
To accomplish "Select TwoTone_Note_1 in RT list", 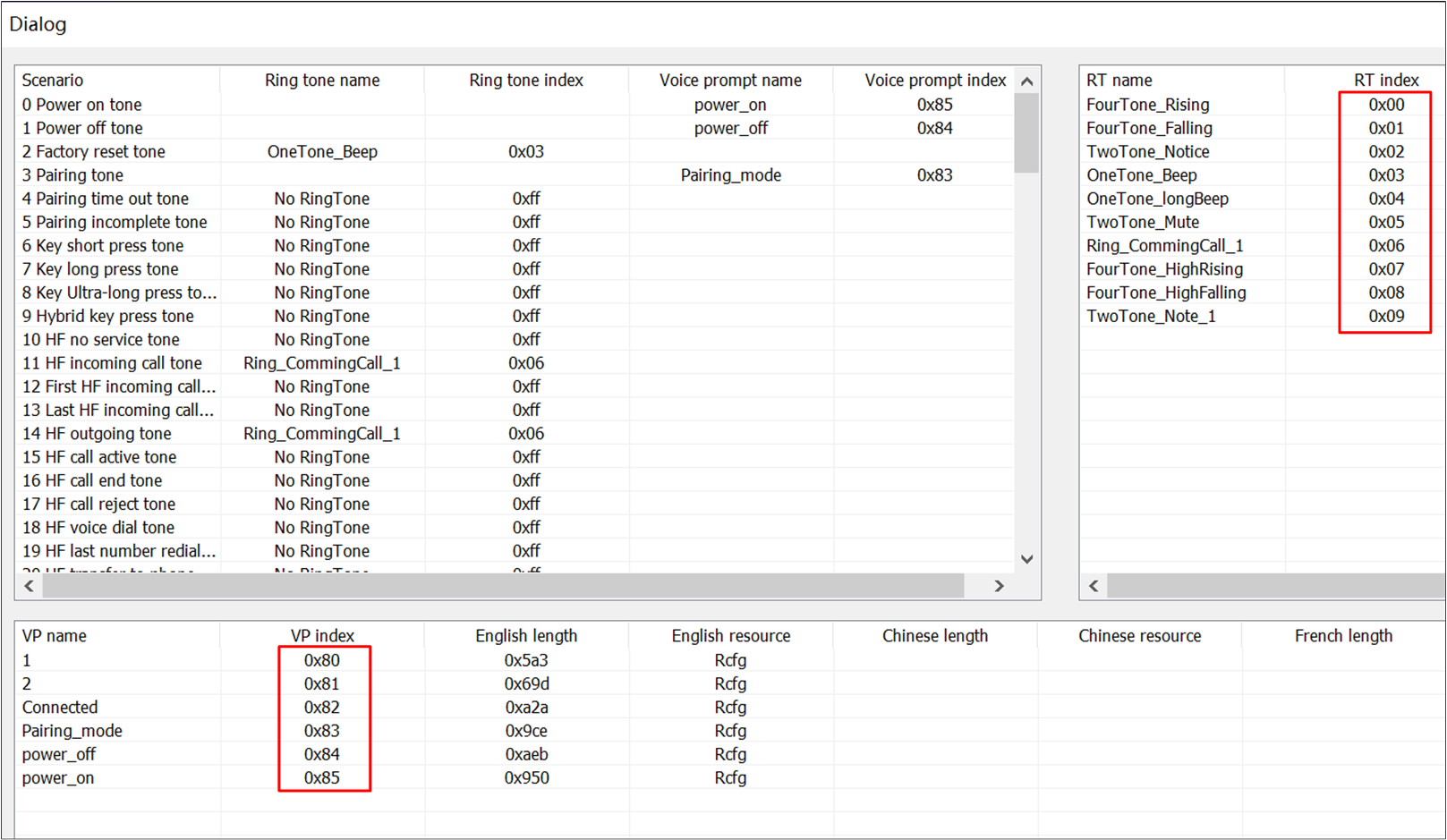I will tap(1152, 316).
